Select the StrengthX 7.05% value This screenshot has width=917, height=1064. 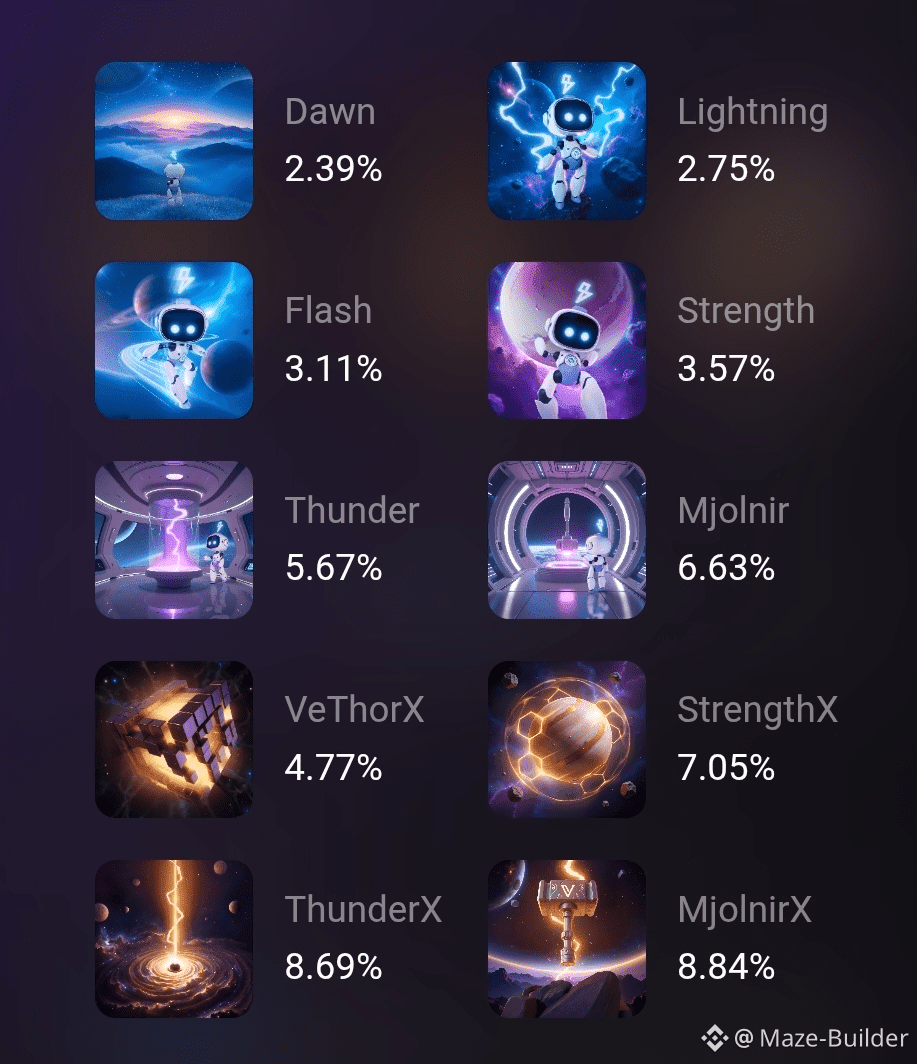[726, 767]
